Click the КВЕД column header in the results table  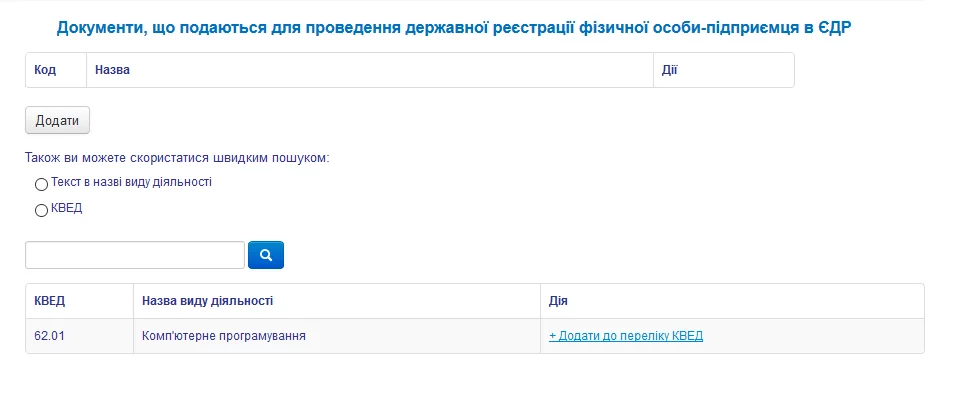(50, 301)
